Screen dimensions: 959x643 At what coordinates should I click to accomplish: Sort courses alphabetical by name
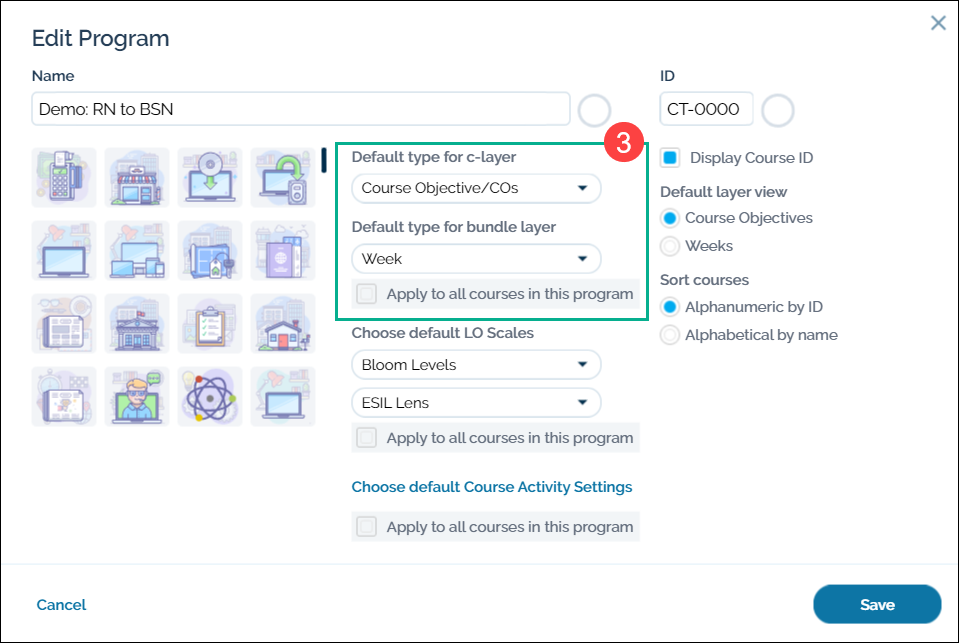[x=670, y=335]
